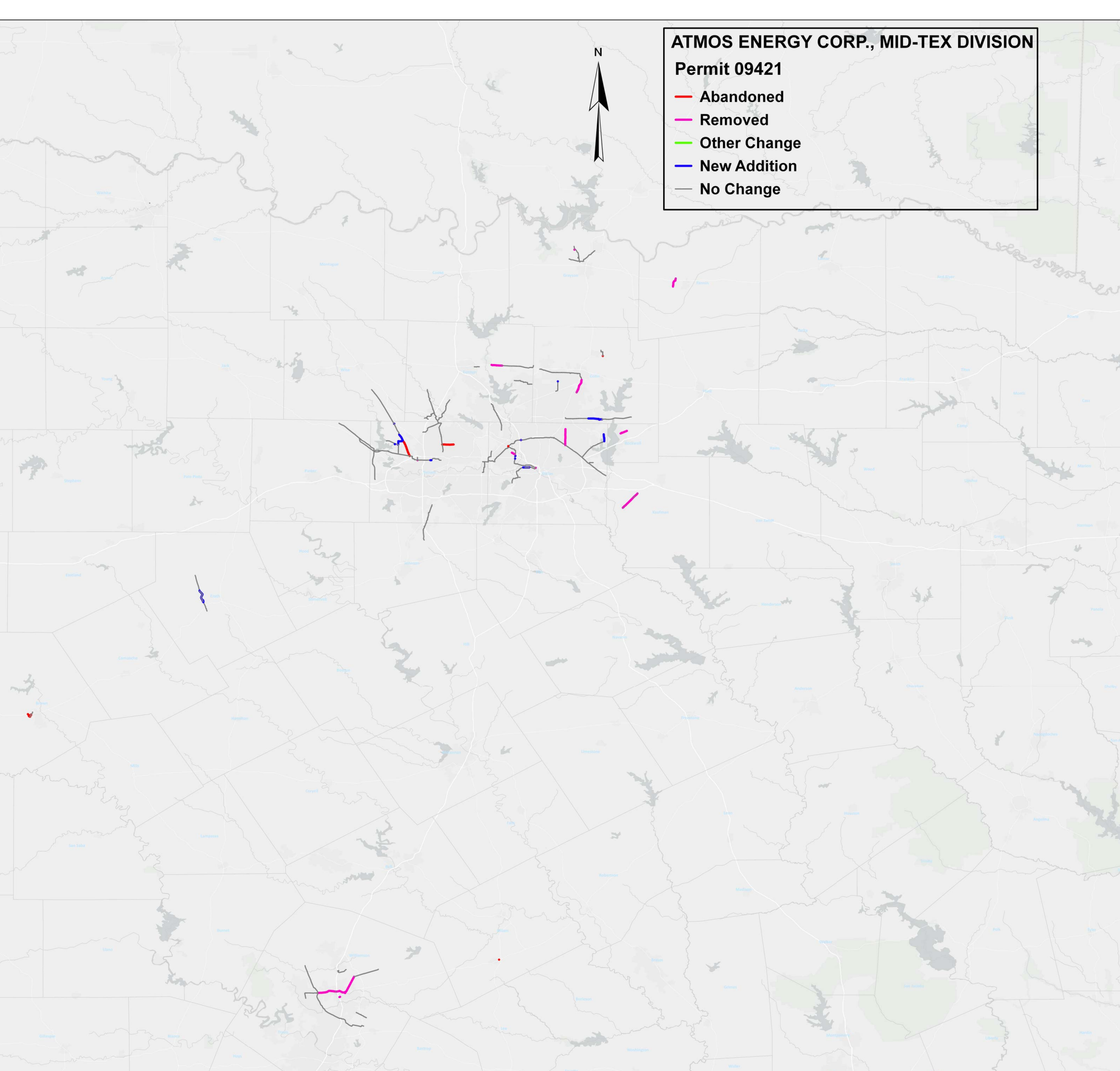Select the blue New Addition legend symbol
This screenshot has width=1120, height=1071.
(x=684, y=166)
